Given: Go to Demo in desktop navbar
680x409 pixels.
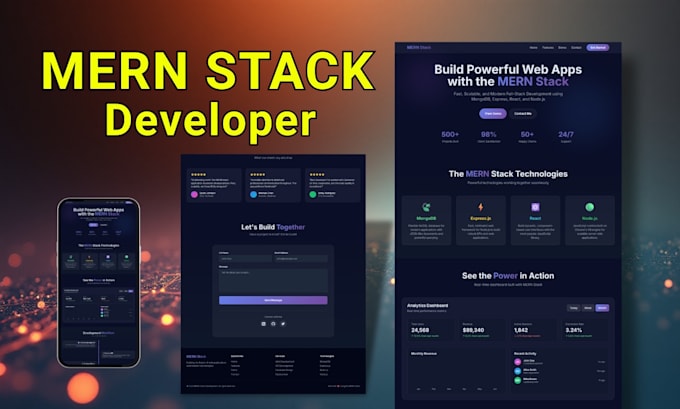Looking at the screenshot, I should pos(562,48).
